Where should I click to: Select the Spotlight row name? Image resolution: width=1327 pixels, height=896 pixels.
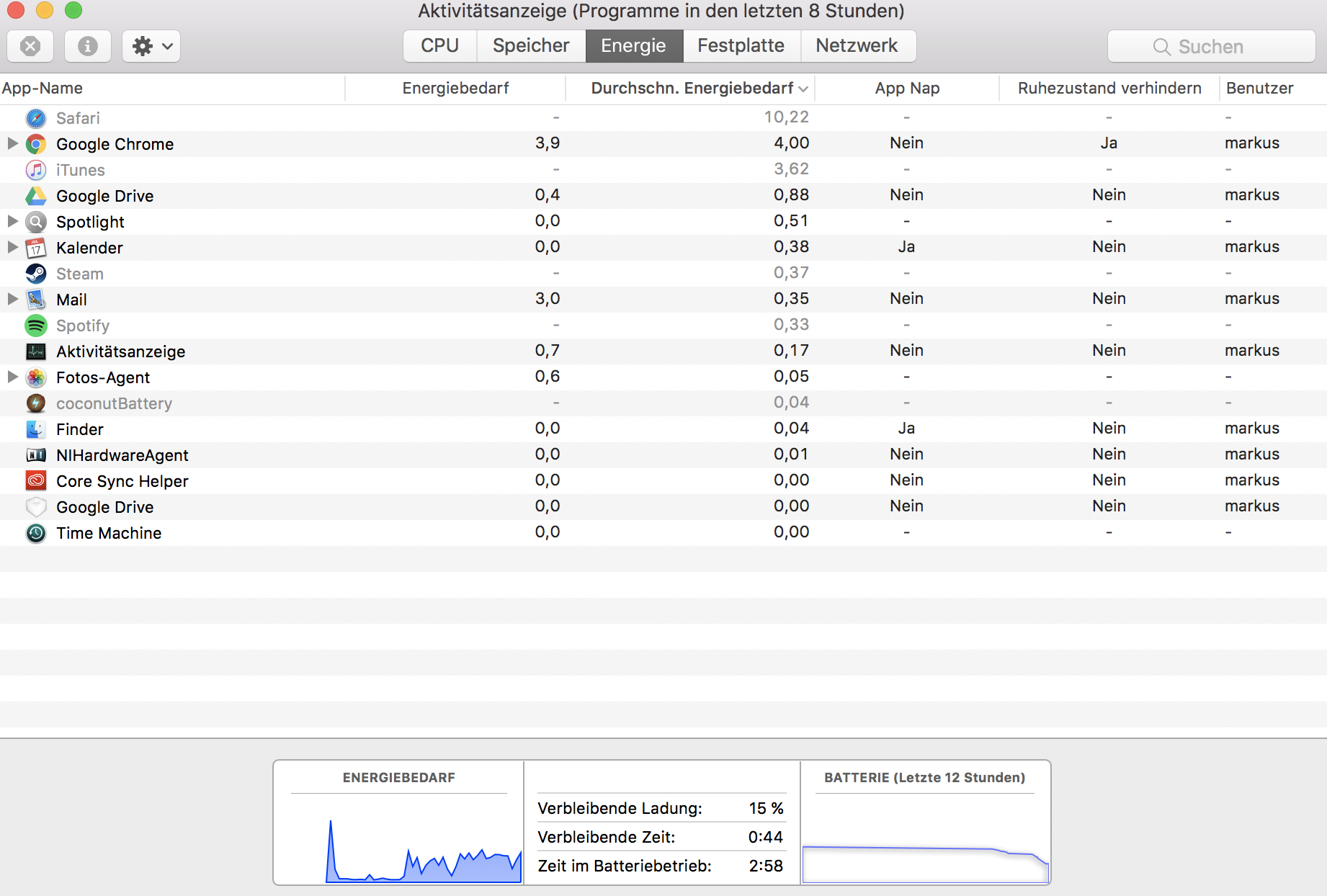90,222
